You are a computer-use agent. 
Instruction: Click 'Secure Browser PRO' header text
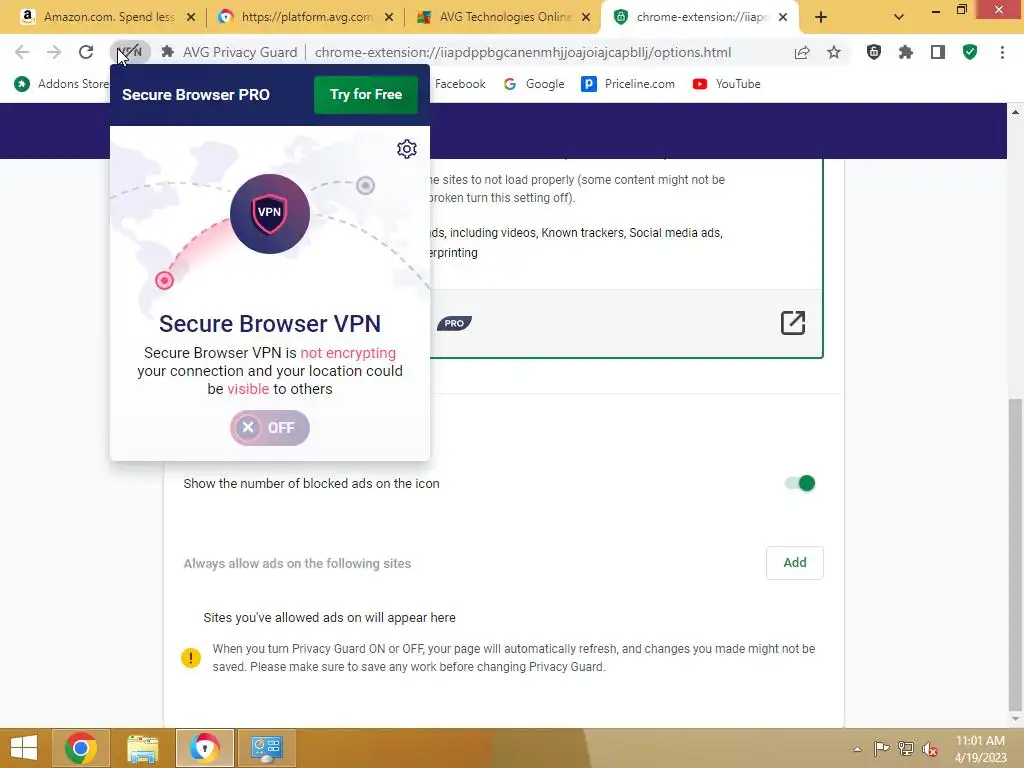point(196,95)
